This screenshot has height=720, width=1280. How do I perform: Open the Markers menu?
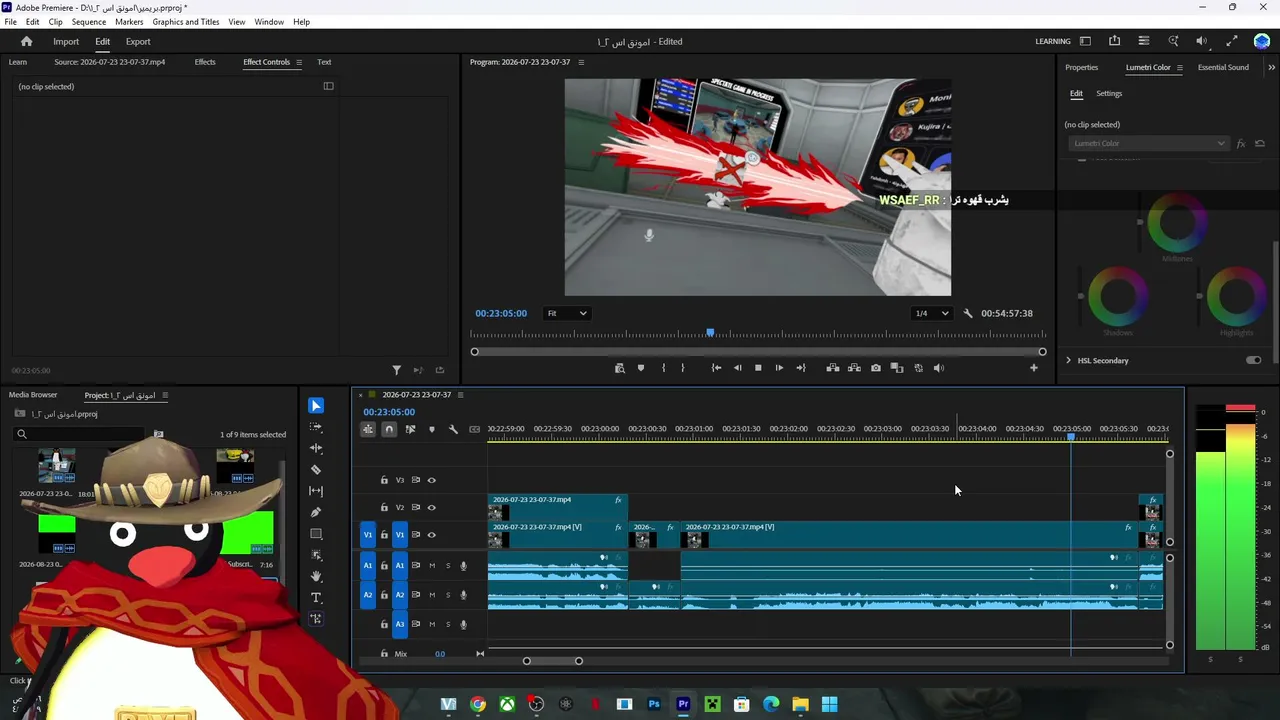click(x=129, y=22)
